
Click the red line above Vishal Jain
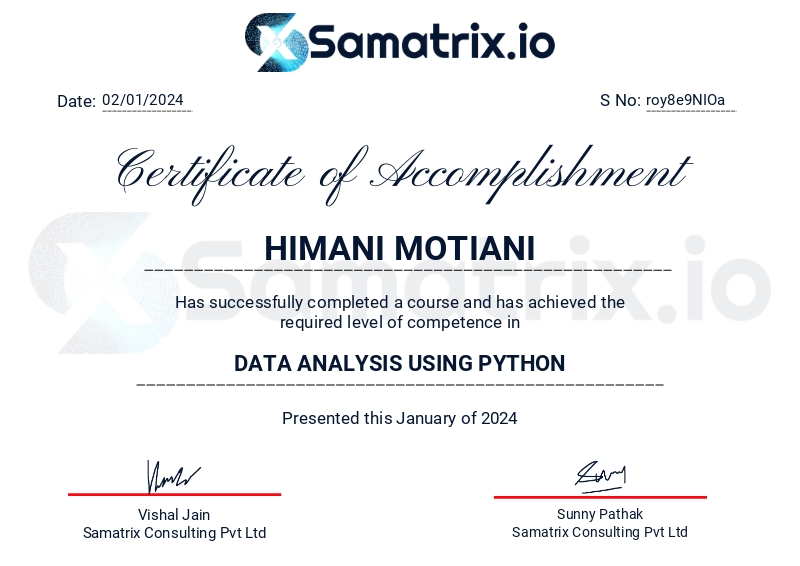point(174,494)
